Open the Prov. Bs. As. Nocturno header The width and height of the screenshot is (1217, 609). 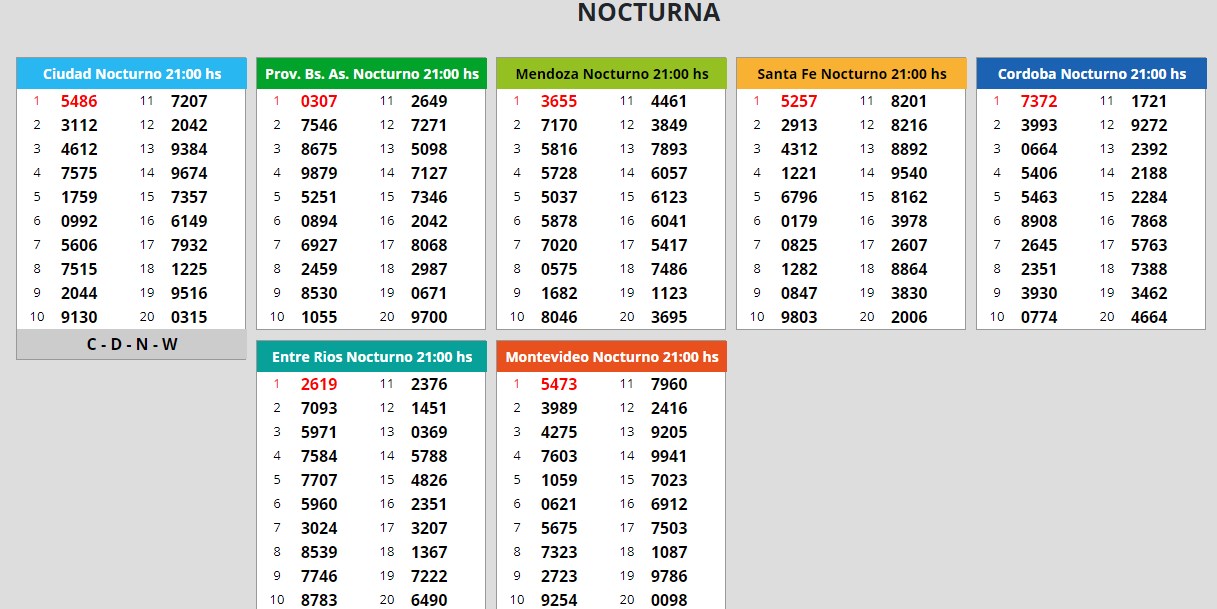coord(371,74)
